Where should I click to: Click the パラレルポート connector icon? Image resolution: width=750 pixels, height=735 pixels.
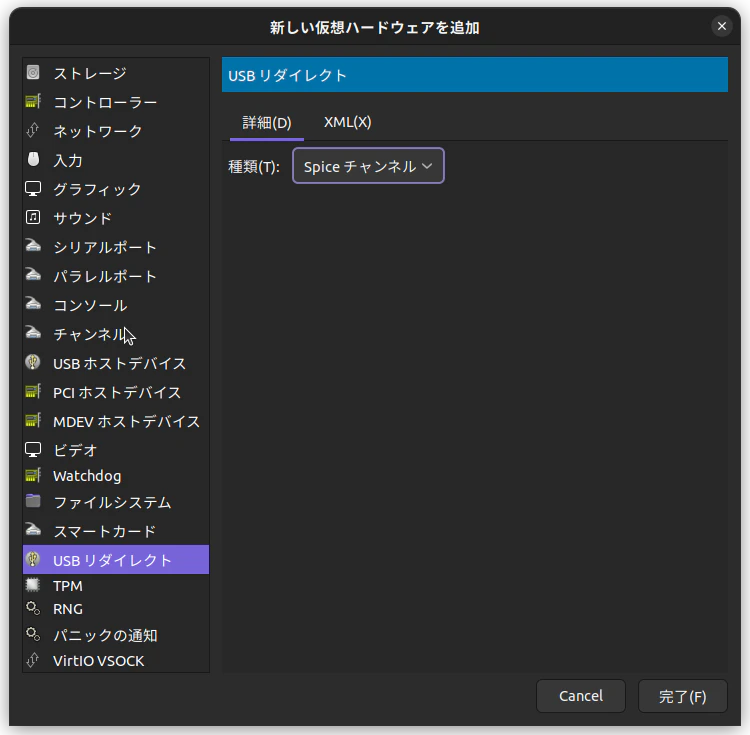tap(33, 275)
